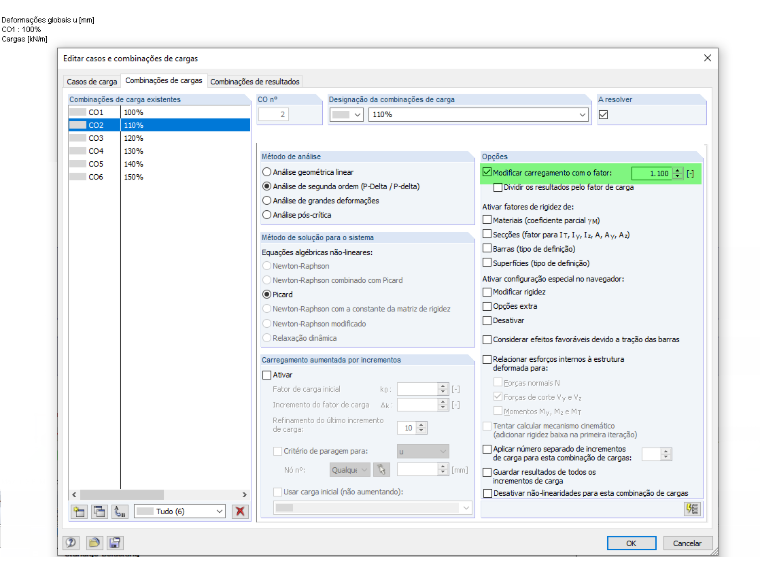Click the save settings disk icon
The width and height of the screenshot is (760, 570).
[x=115, y=543]
